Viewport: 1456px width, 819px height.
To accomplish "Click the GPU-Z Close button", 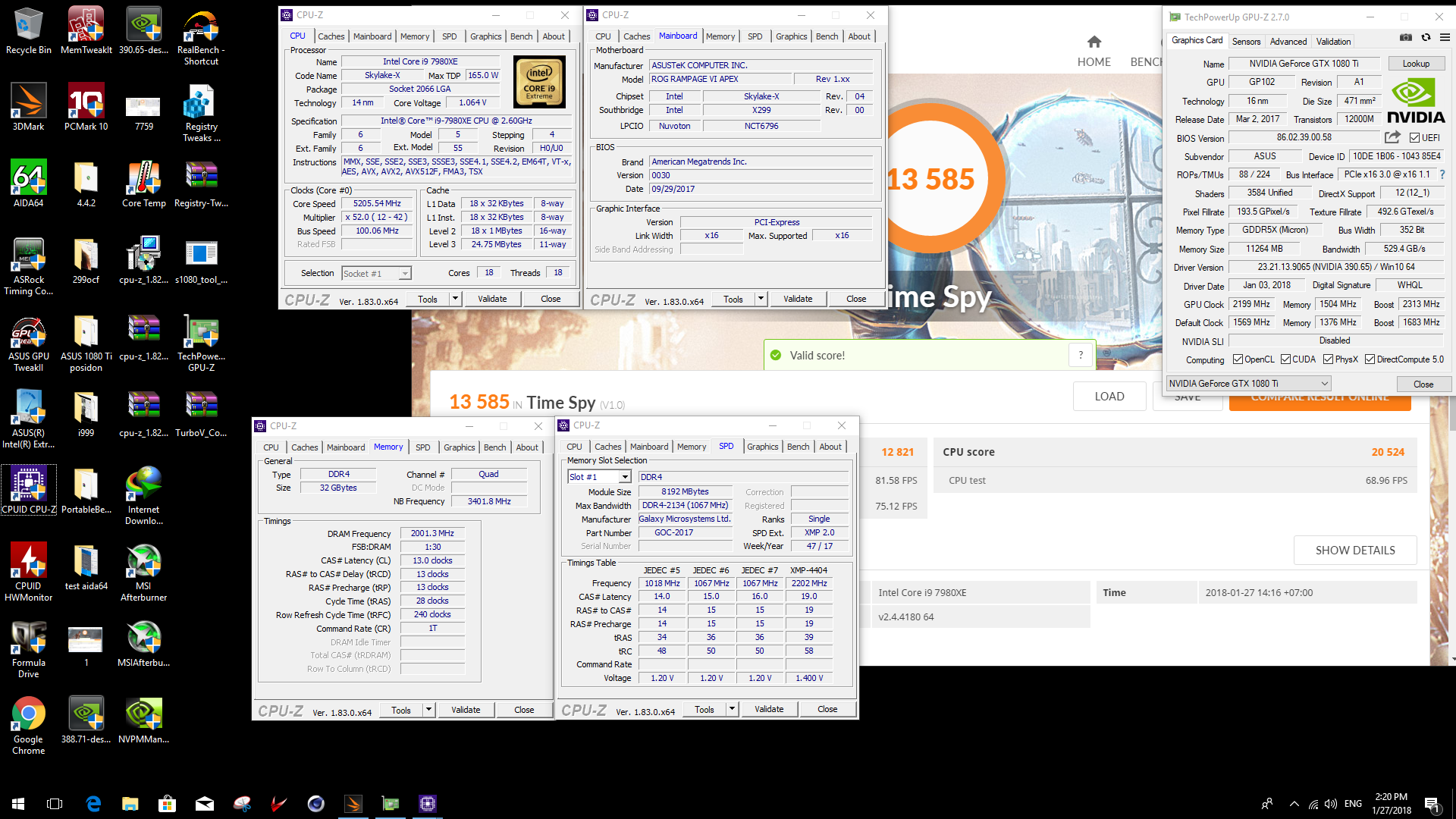I will coord(1423,384).
